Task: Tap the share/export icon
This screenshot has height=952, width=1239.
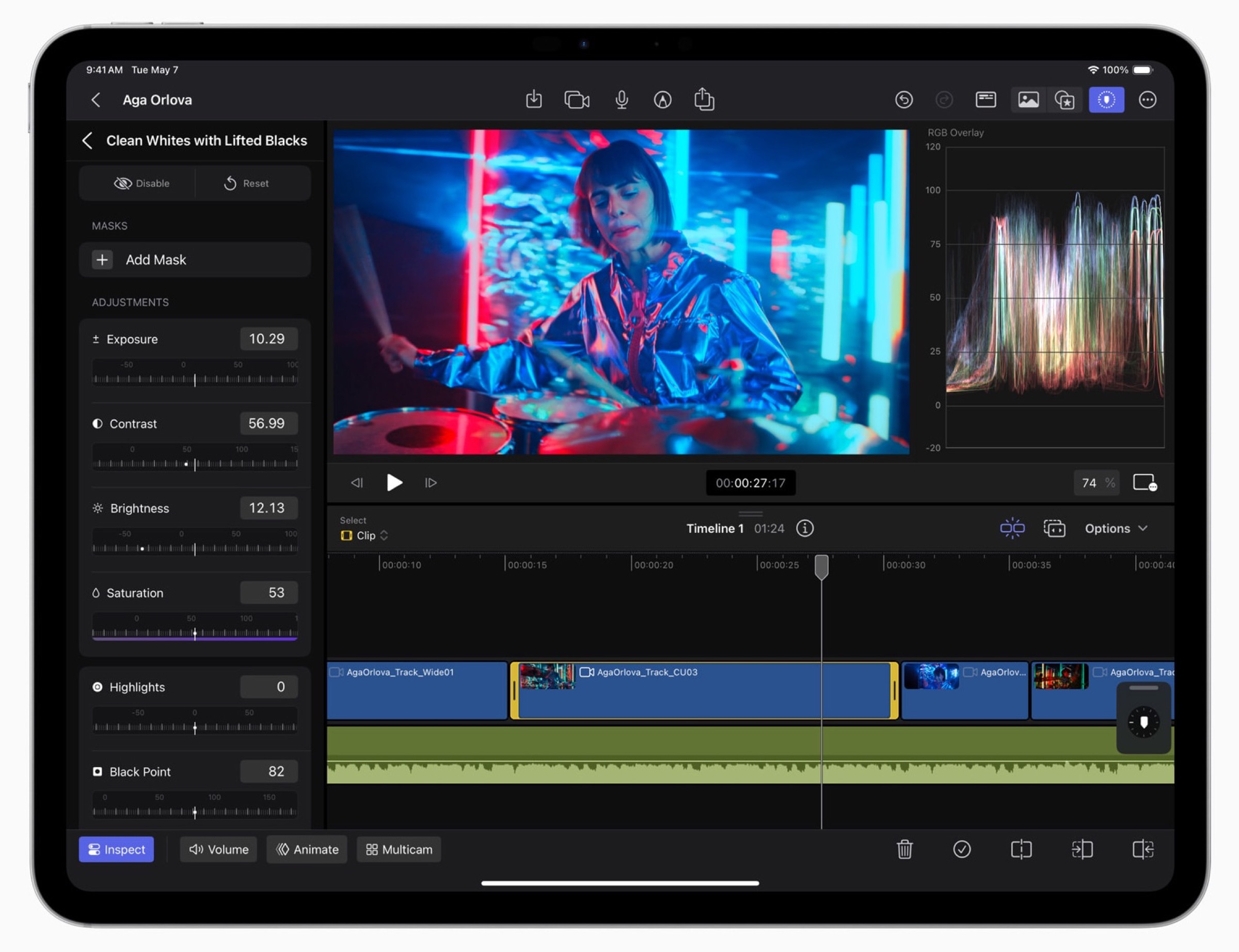Action: tap(704, 100)
